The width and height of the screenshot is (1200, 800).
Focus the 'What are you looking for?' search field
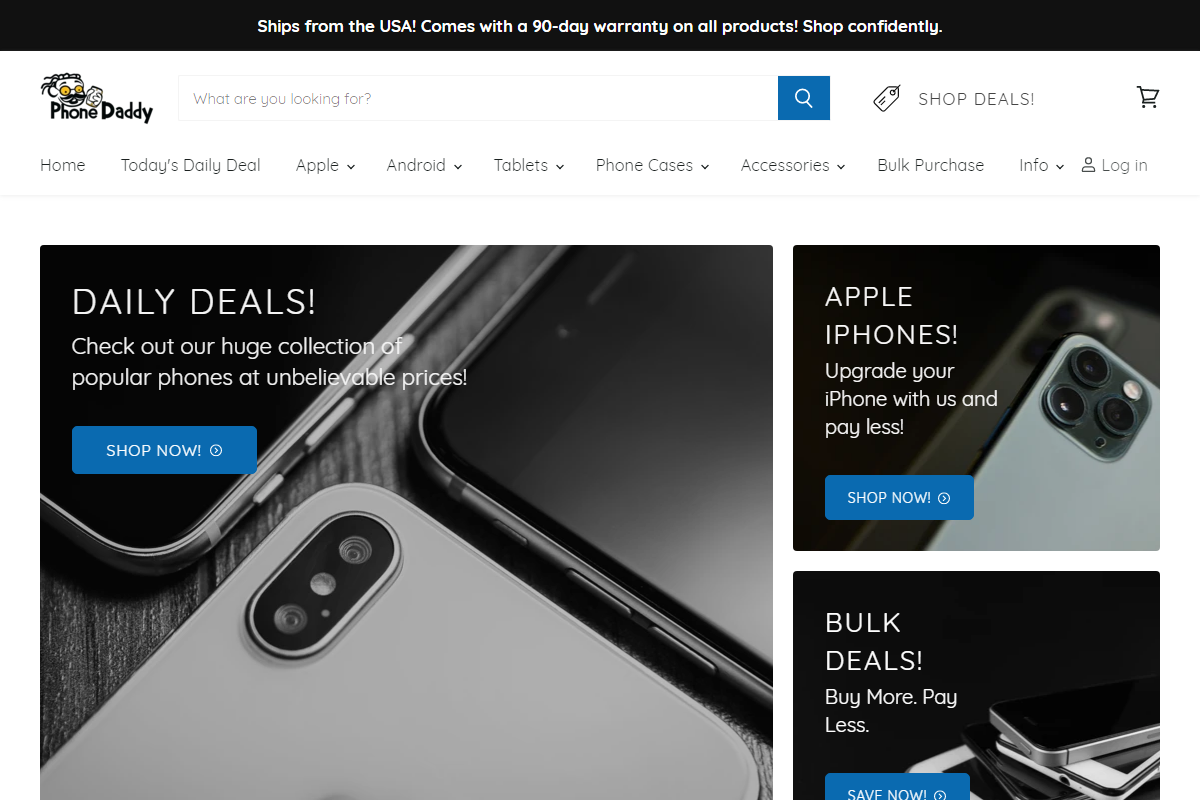(x=478, y=98)
